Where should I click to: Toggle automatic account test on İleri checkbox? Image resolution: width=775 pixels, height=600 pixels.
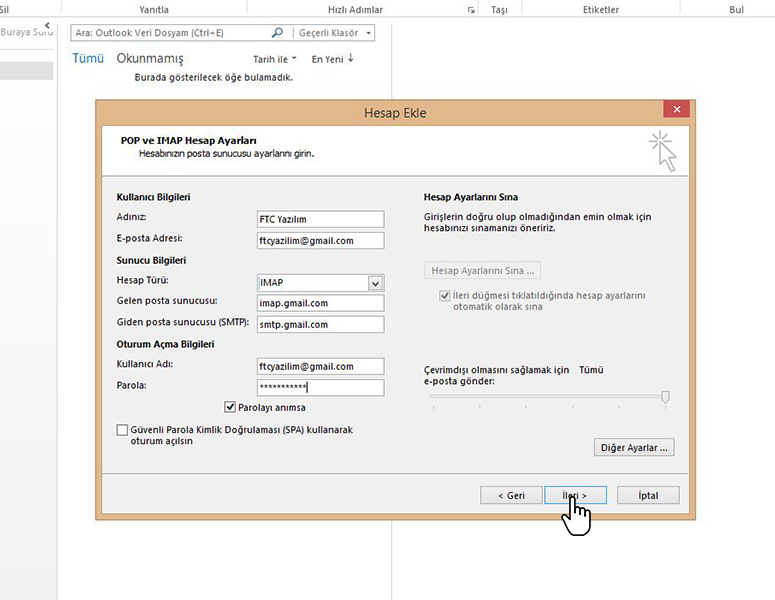[x=444, y=296]
